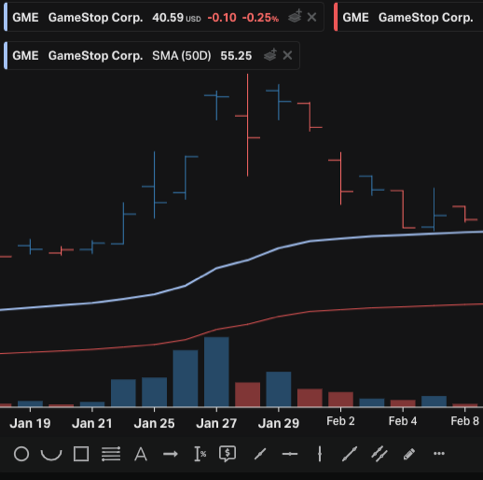Select the trend line tool
The image size is (483, 480).
click(349, 454)
